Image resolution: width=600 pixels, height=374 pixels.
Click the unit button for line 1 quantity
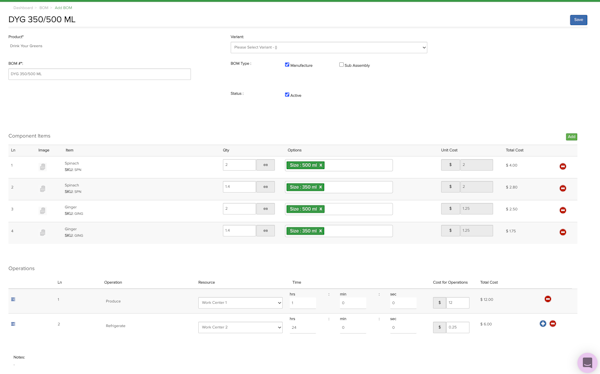point(265,165)
